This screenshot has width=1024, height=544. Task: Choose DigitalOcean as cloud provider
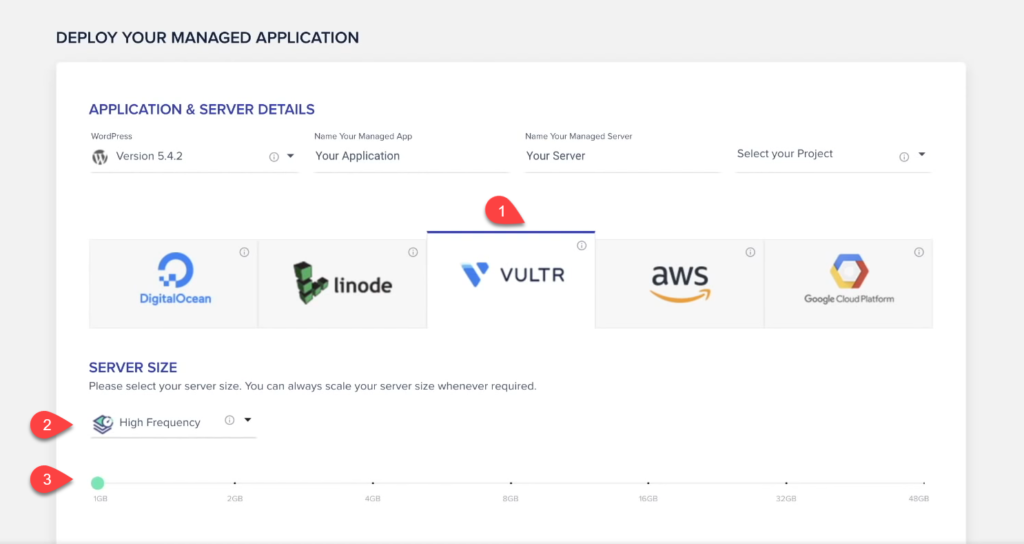click(174, 283)
